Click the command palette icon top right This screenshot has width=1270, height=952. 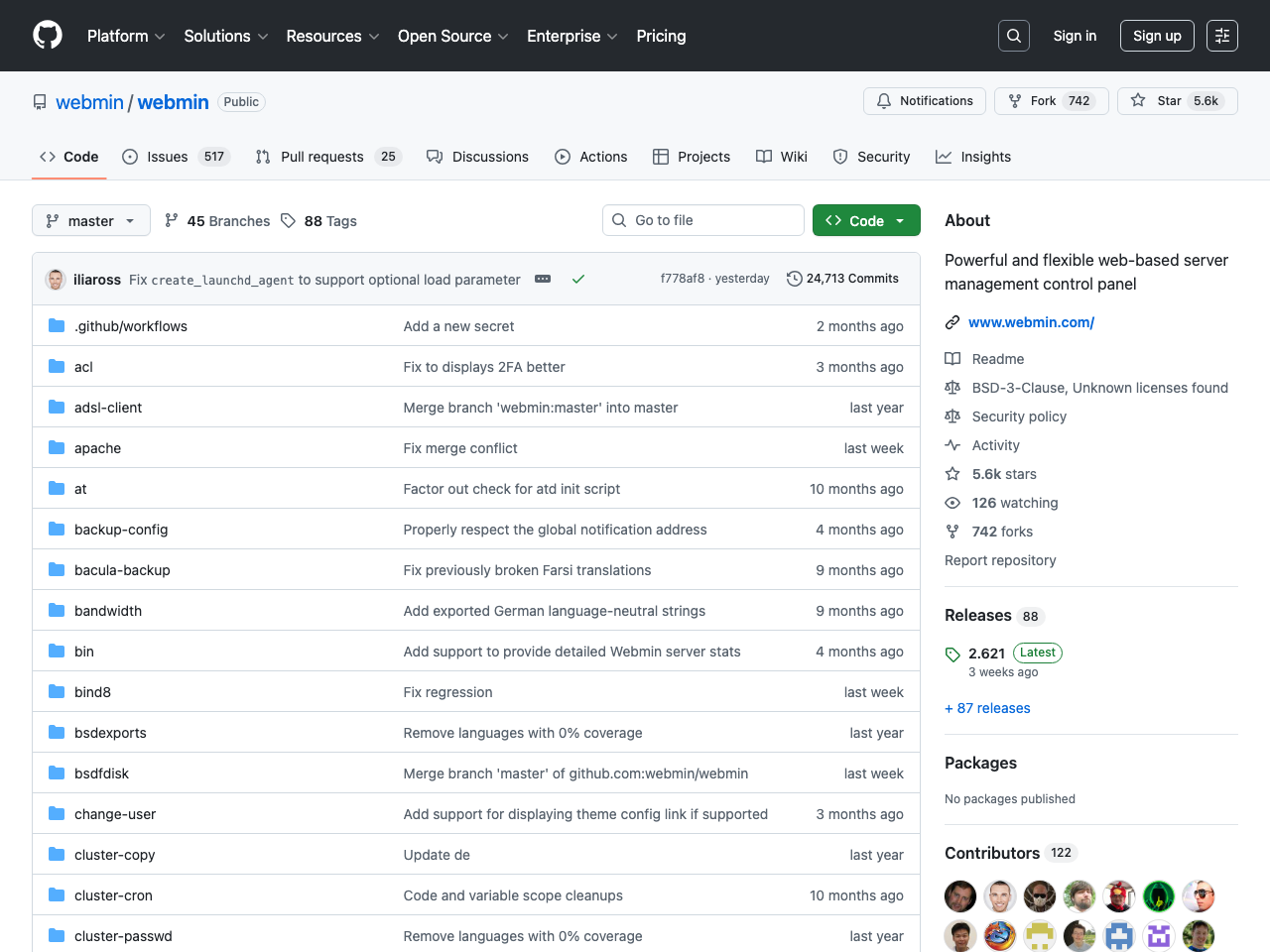click(x=1221, y=35)
